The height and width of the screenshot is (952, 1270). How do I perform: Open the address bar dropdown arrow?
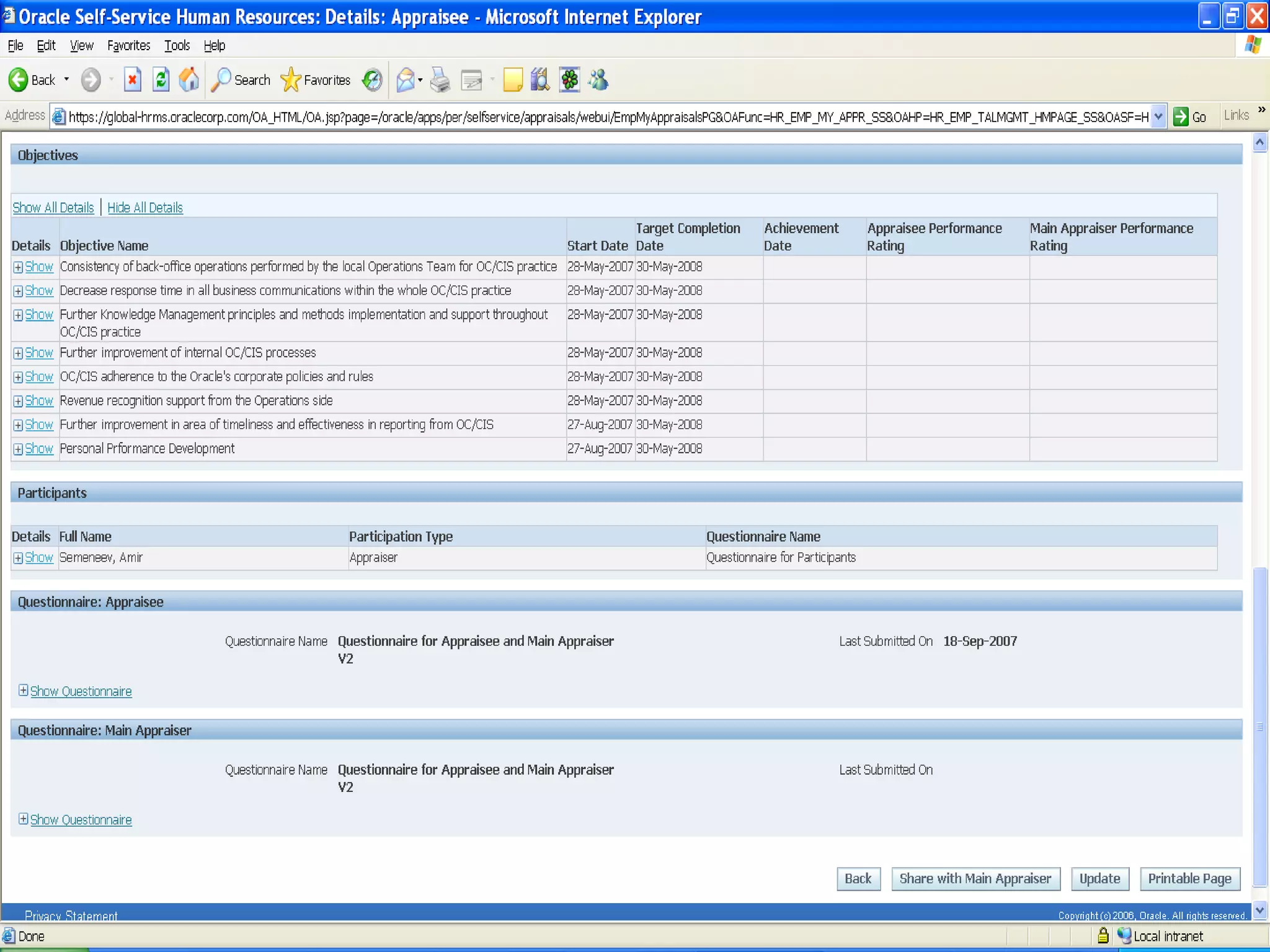[x=1158, y=117]
